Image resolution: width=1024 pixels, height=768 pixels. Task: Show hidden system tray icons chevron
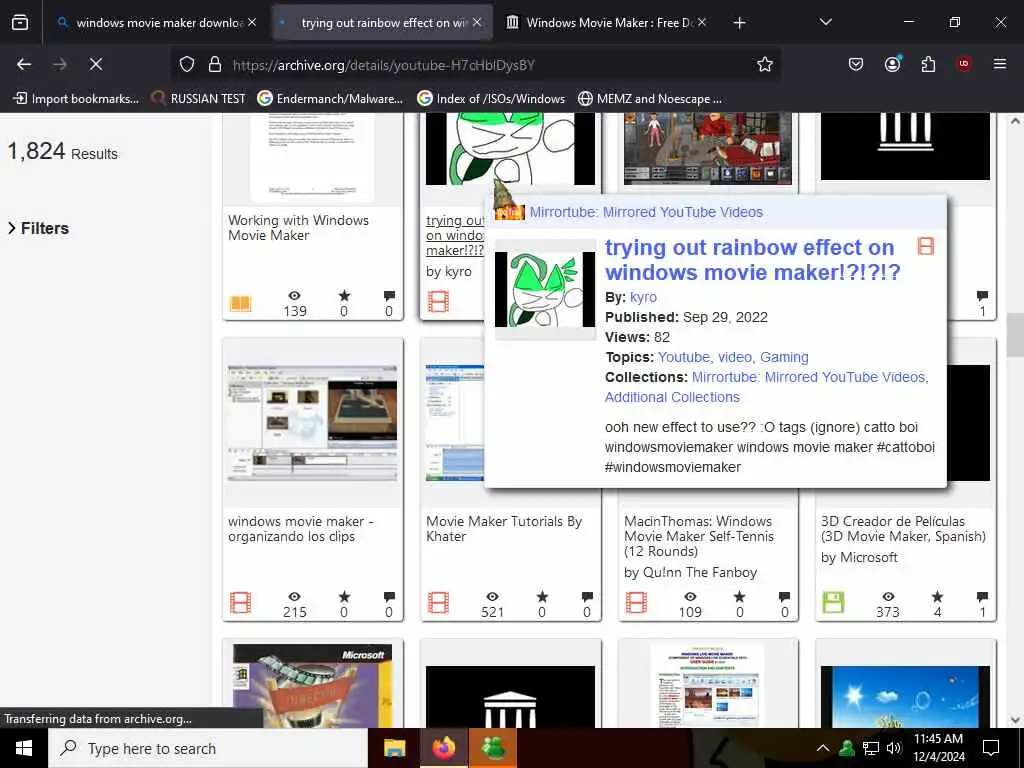(x=823, y=748)
